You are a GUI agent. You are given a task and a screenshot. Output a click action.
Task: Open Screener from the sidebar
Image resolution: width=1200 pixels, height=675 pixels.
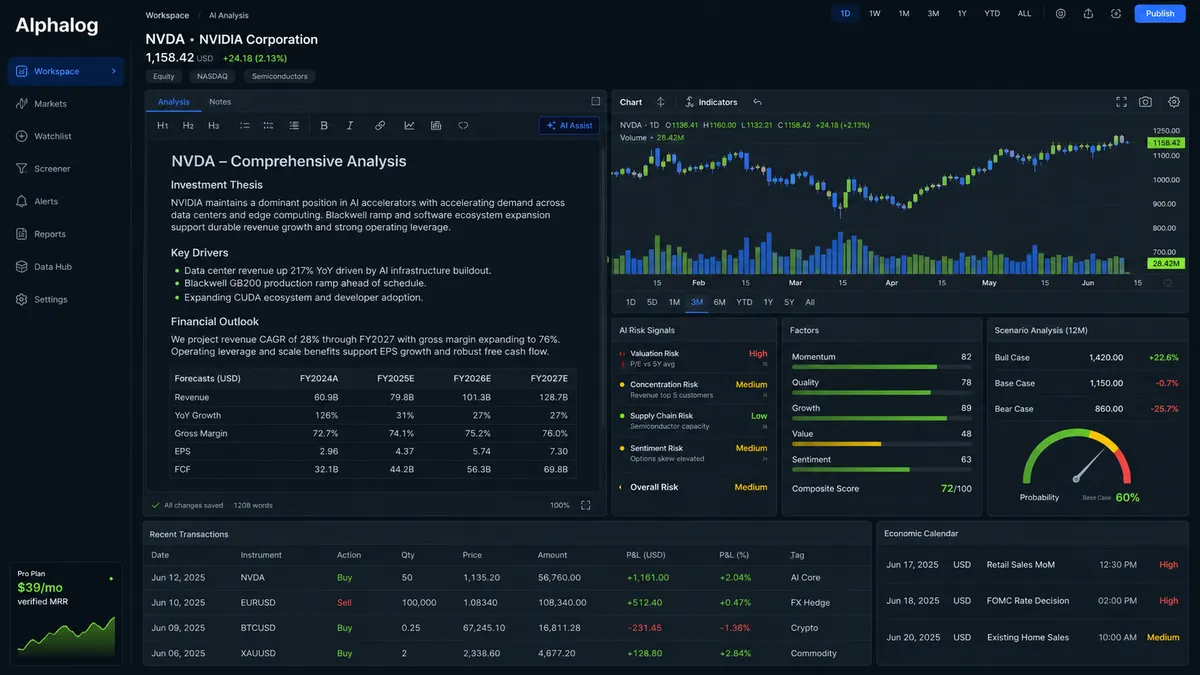pyautogui.click(x=66, y=169)
